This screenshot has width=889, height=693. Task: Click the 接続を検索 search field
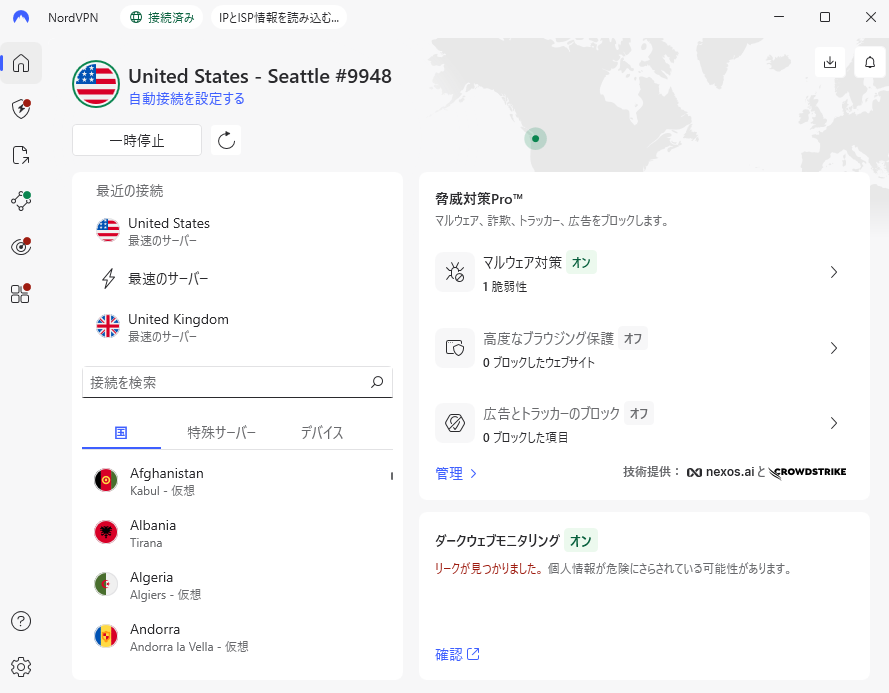[x=225, y=382]
